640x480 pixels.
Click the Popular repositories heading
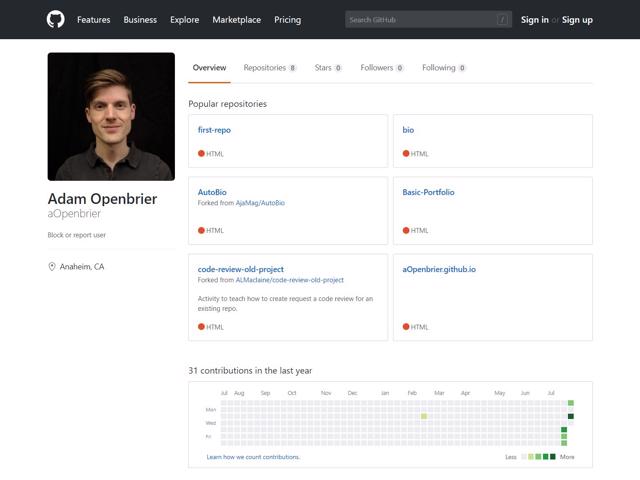pos(227,104)
